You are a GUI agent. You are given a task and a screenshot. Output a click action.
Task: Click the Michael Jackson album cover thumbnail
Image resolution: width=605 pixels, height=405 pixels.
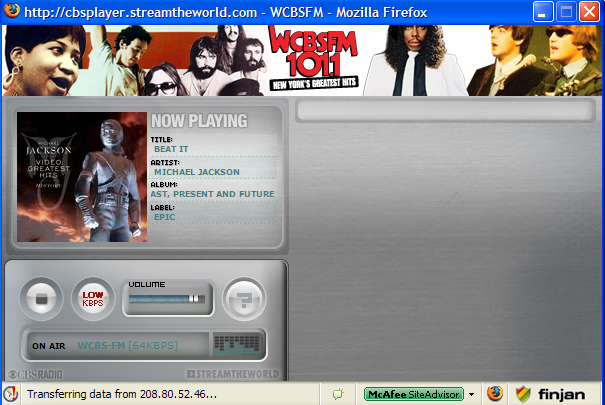coord(82,177)
